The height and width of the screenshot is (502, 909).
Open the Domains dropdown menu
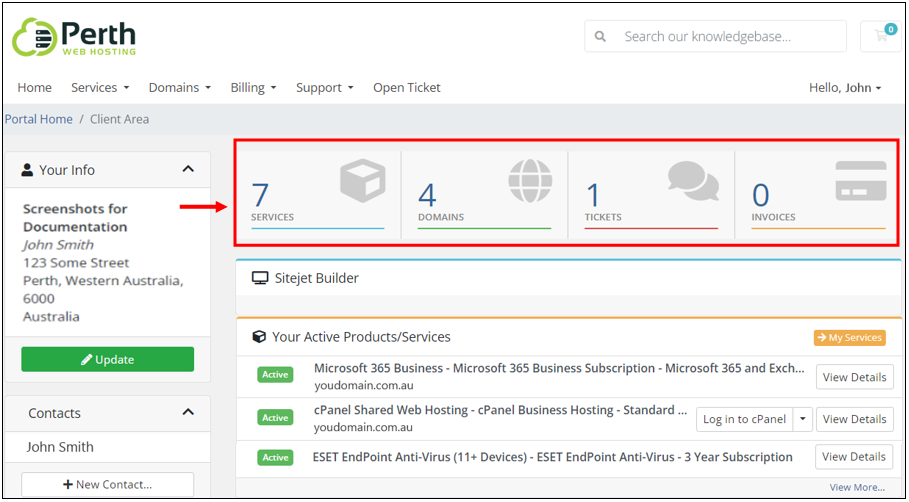[180, 88]
